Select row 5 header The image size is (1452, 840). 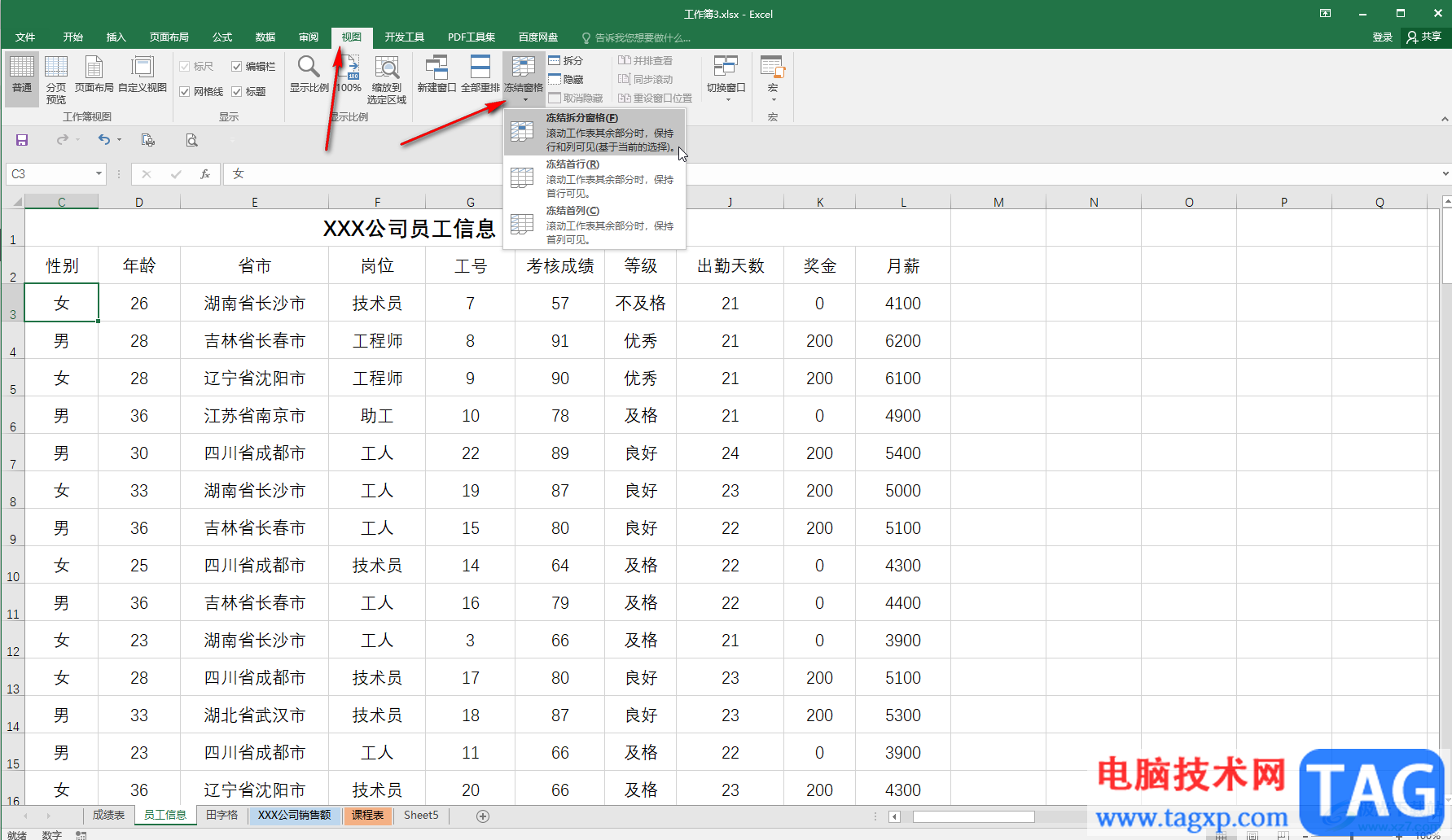pyautogui.click(x=13, y=378)
